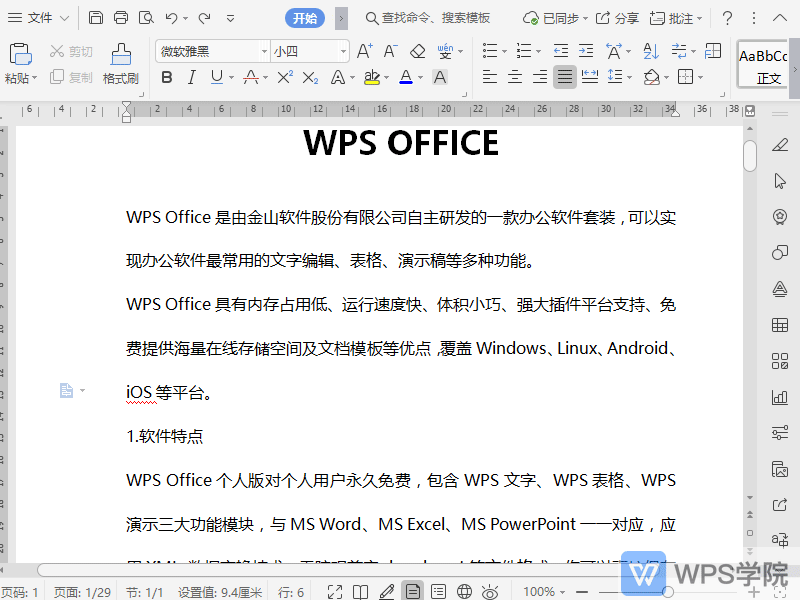Click the 批注 comments button
The width and height of the screenshot is (800, 600).
pos(675,18)
